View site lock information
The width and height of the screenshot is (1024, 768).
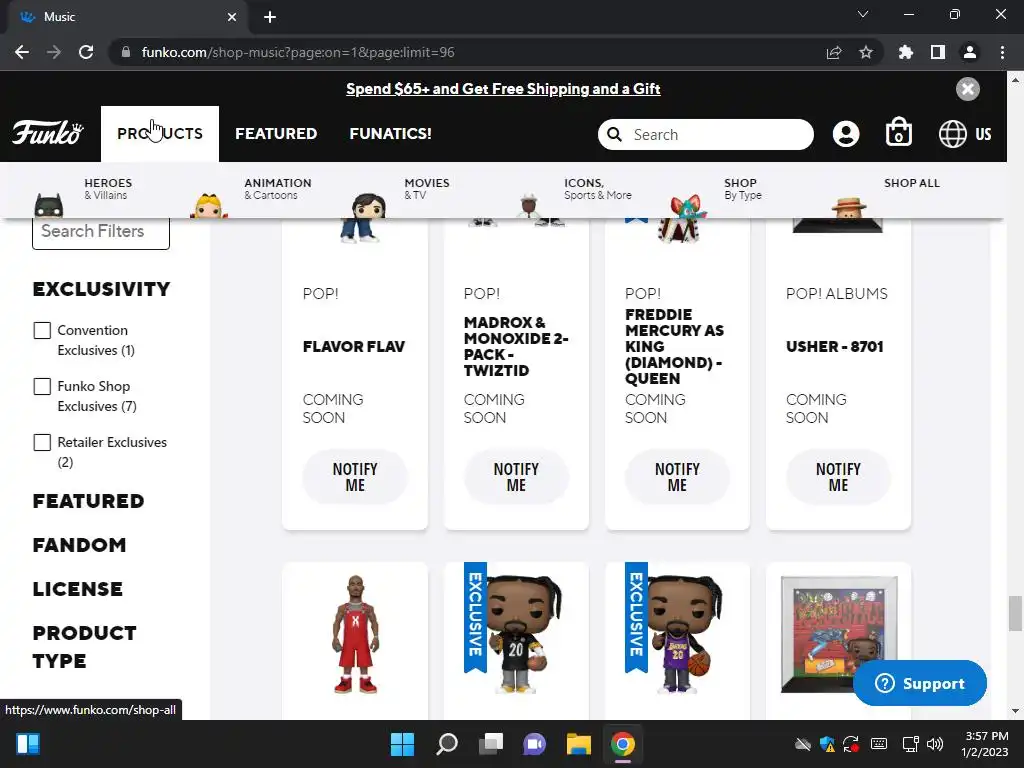click(125, 52)
